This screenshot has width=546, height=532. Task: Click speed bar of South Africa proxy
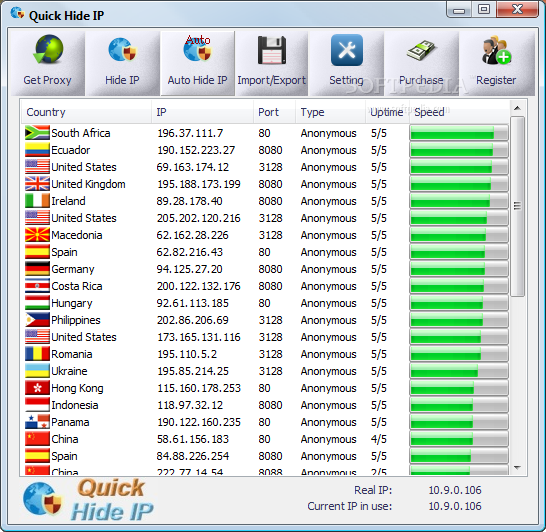(459, 133)
